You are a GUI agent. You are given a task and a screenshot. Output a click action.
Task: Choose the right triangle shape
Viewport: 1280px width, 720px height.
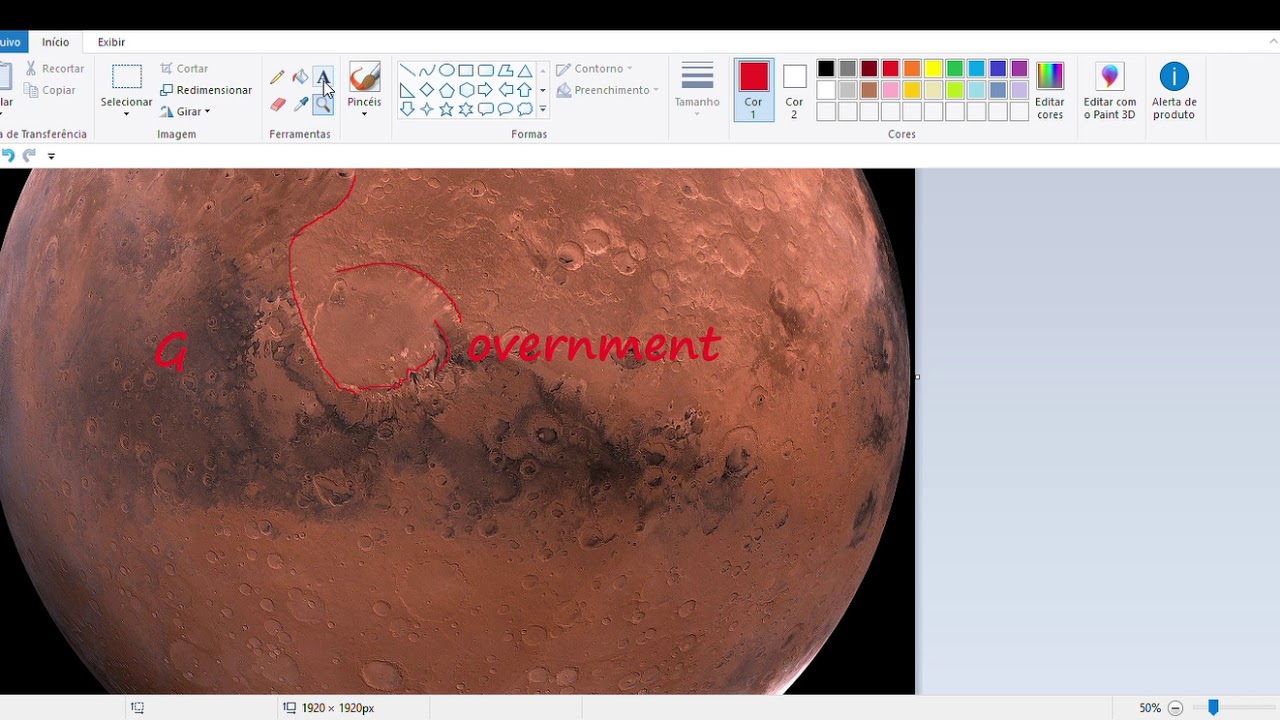[x=407, y=90]
